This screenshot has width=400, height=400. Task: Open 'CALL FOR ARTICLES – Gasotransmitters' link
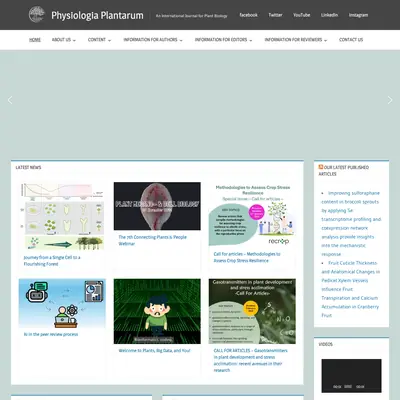(250, 360)
